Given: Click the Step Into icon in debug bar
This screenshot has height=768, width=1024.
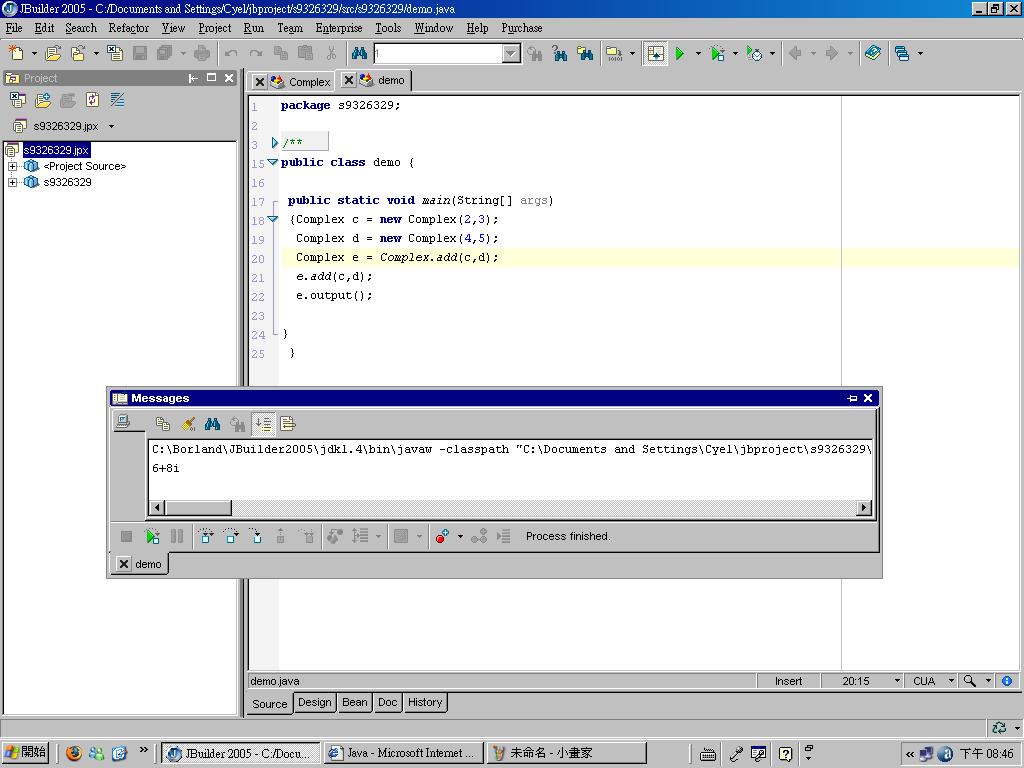Looking at the screenshot, I should (256, 536).
